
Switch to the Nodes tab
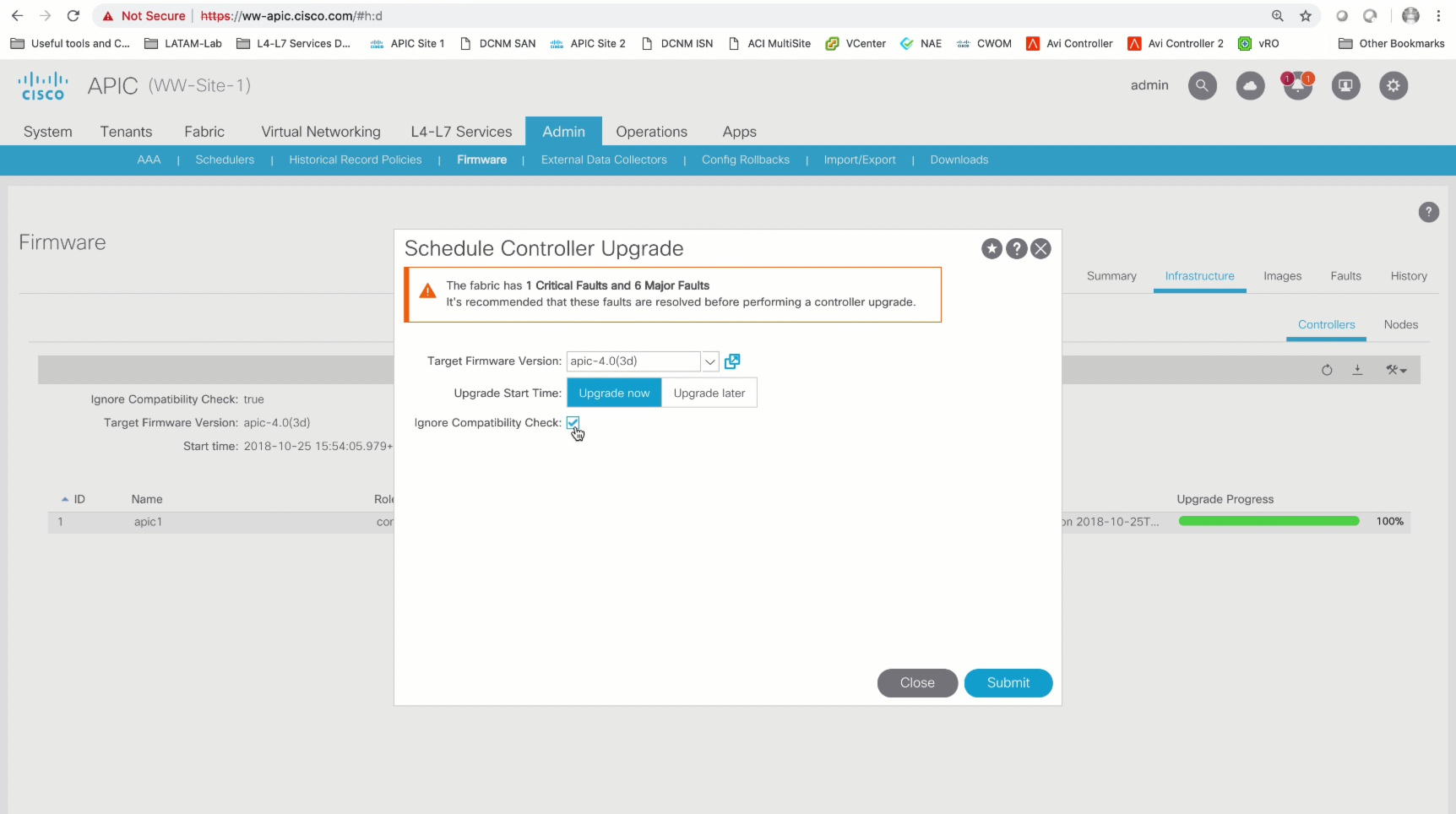click(x=1400, y=324)
